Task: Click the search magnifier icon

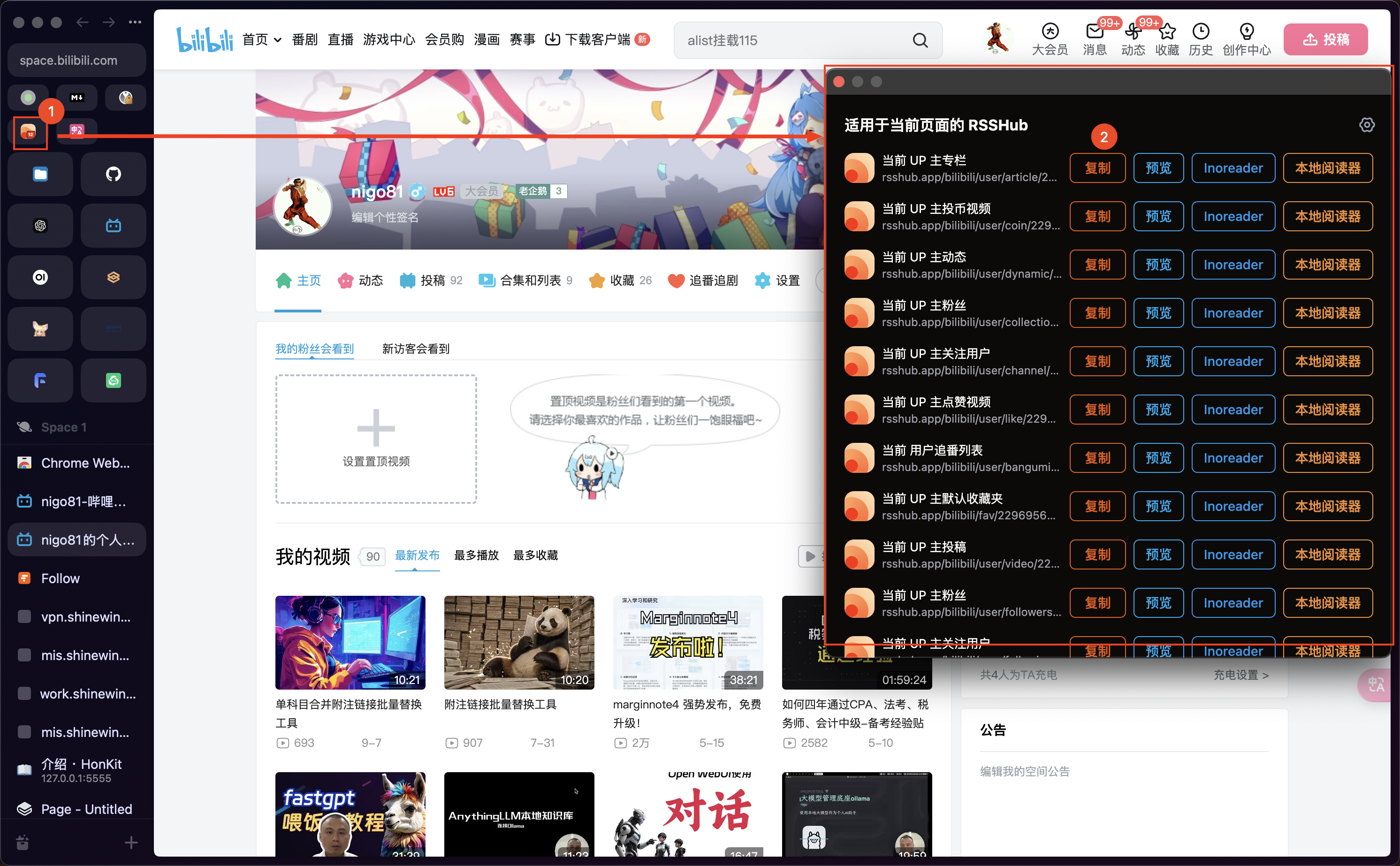Action: point(920,40)
